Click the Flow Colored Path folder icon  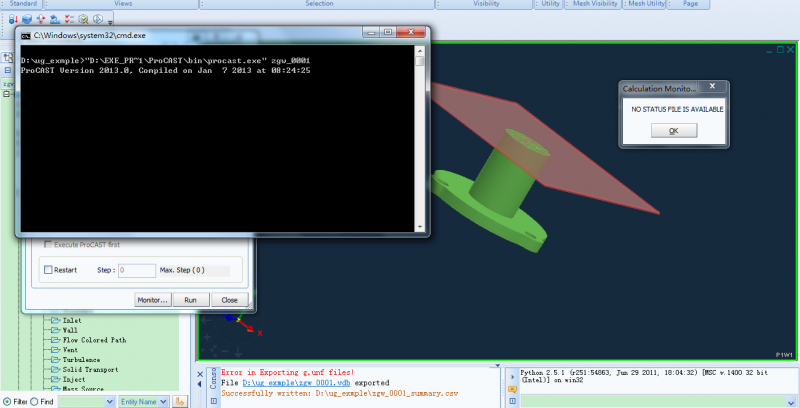click(55, 340)
